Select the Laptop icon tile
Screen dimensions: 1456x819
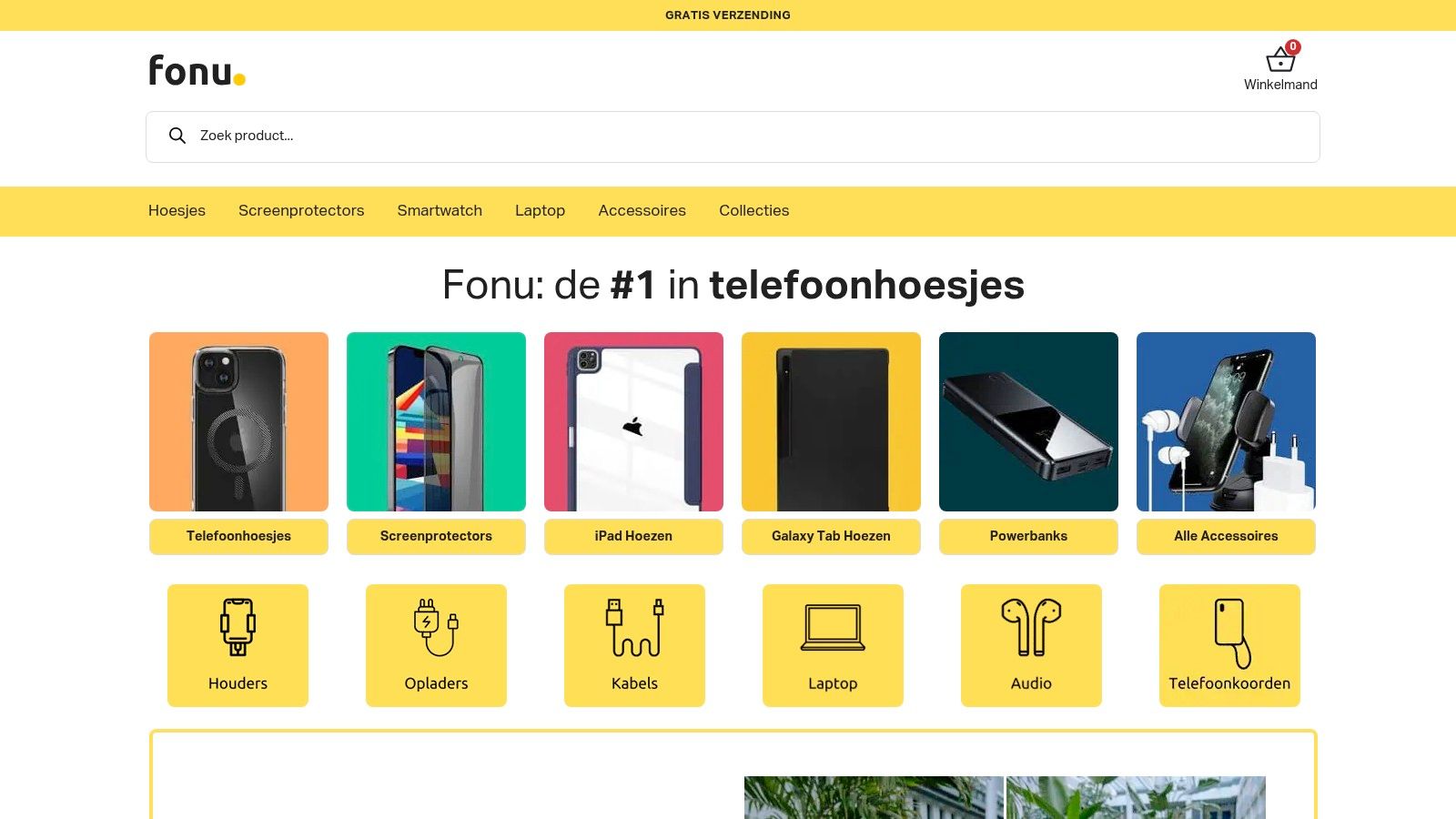[833, 645]
